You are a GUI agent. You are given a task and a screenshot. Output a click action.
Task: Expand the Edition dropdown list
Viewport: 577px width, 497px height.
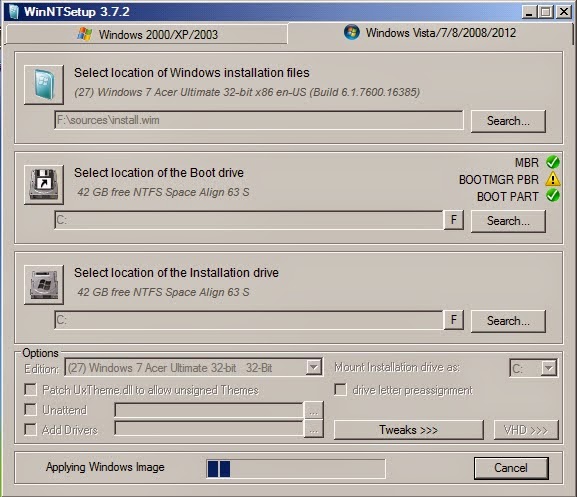314,367
